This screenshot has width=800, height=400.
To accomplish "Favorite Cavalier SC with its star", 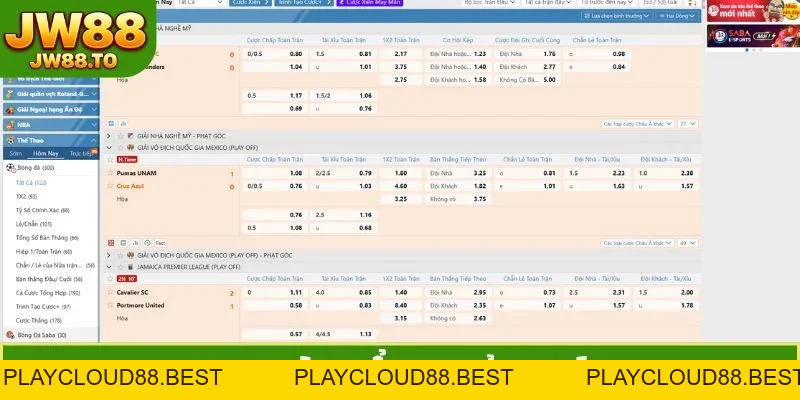I will (110, 292).
